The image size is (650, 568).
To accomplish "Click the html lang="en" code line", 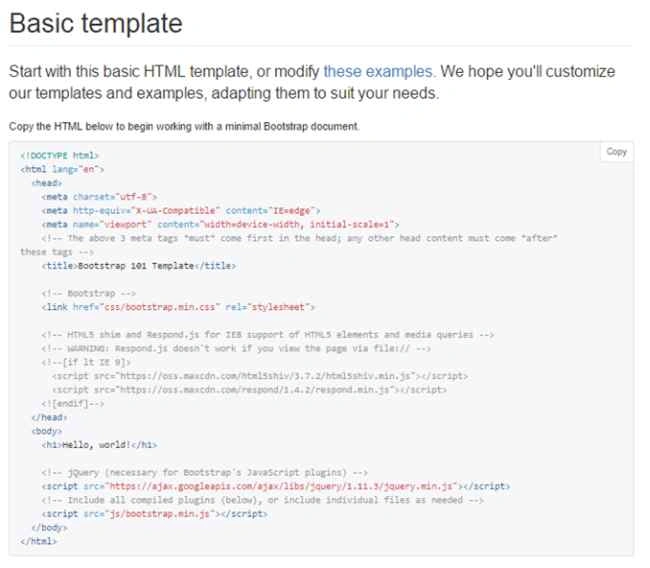I will point(62,169).
